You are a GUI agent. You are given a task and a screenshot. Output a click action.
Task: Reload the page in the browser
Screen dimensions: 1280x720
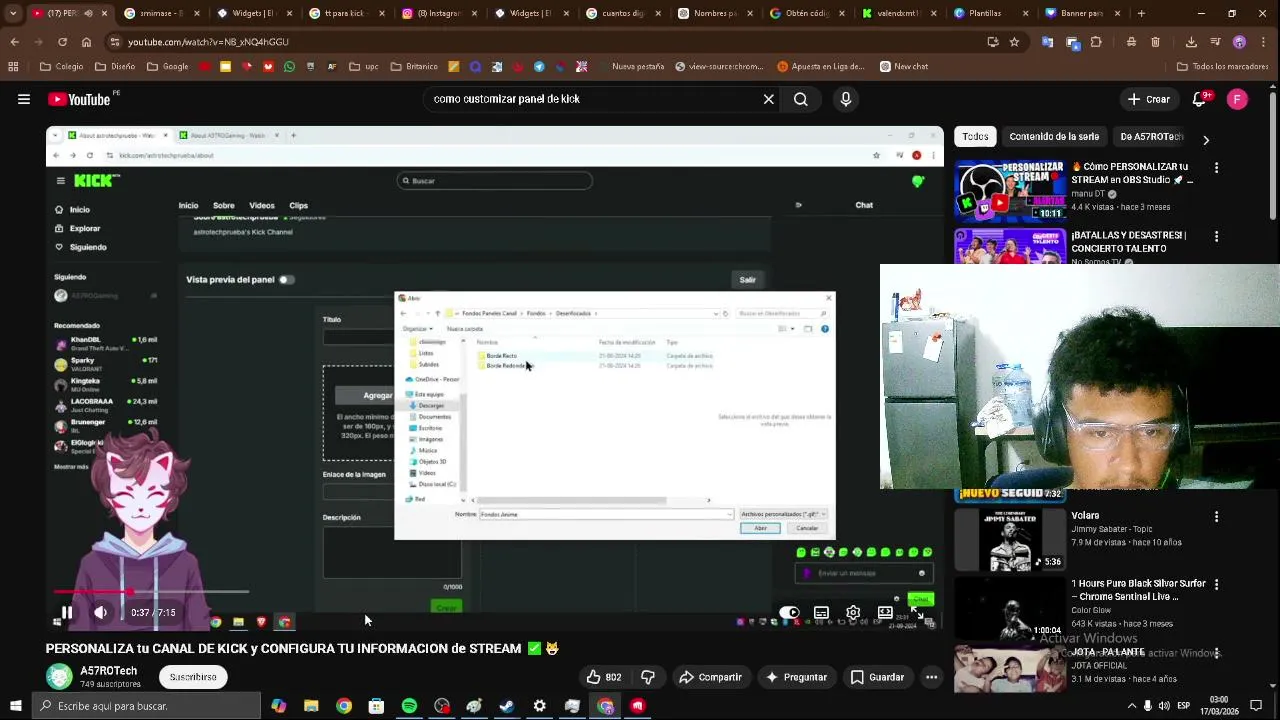click(62, 42)
